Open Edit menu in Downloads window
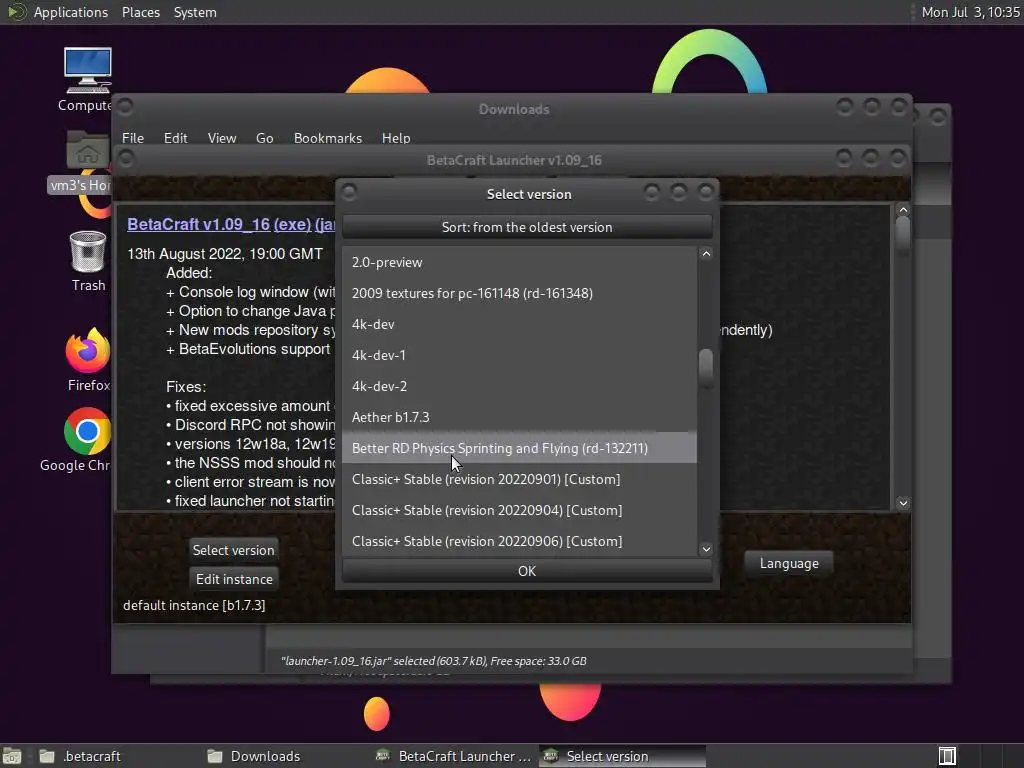Image resolution: width=1024 pixels, height=768 pixels. [x=175, y=138]
